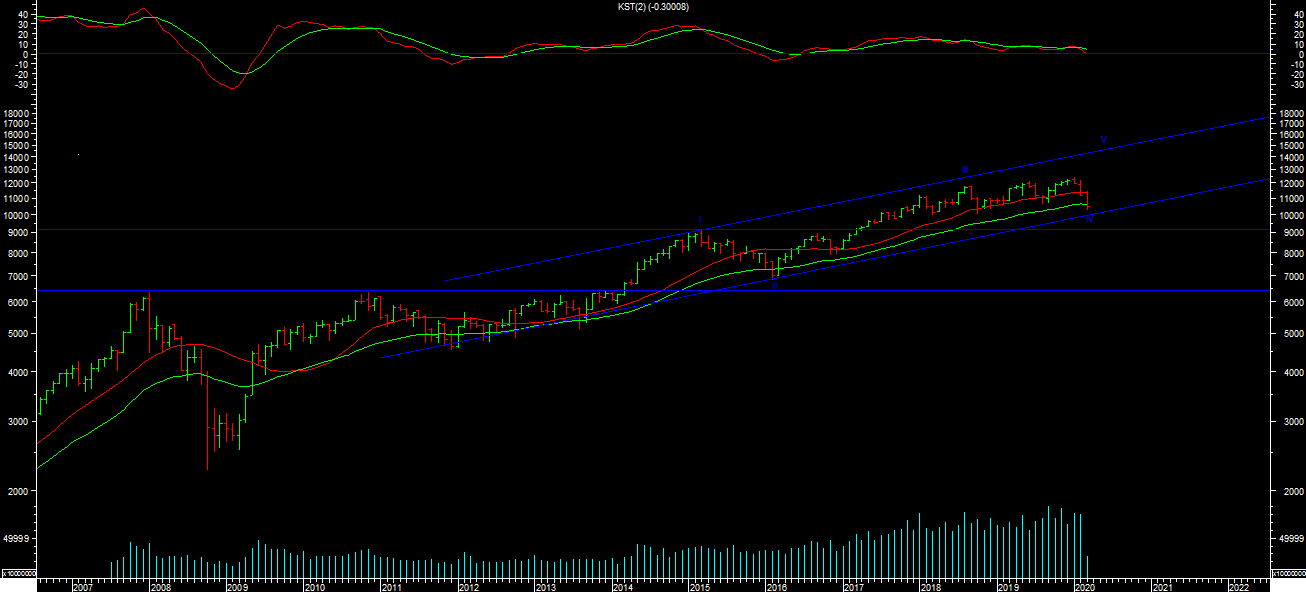This screenshot has width=1306, height=592.
Task: Select the wave I label near 2015
Action: 700,220
